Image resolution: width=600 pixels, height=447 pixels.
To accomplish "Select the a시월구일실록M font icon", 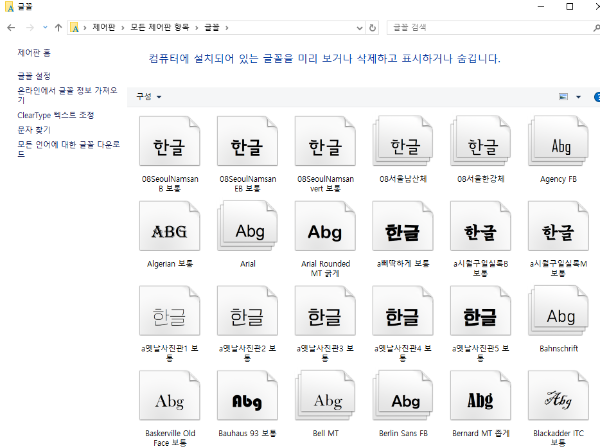I will (558, 226).
